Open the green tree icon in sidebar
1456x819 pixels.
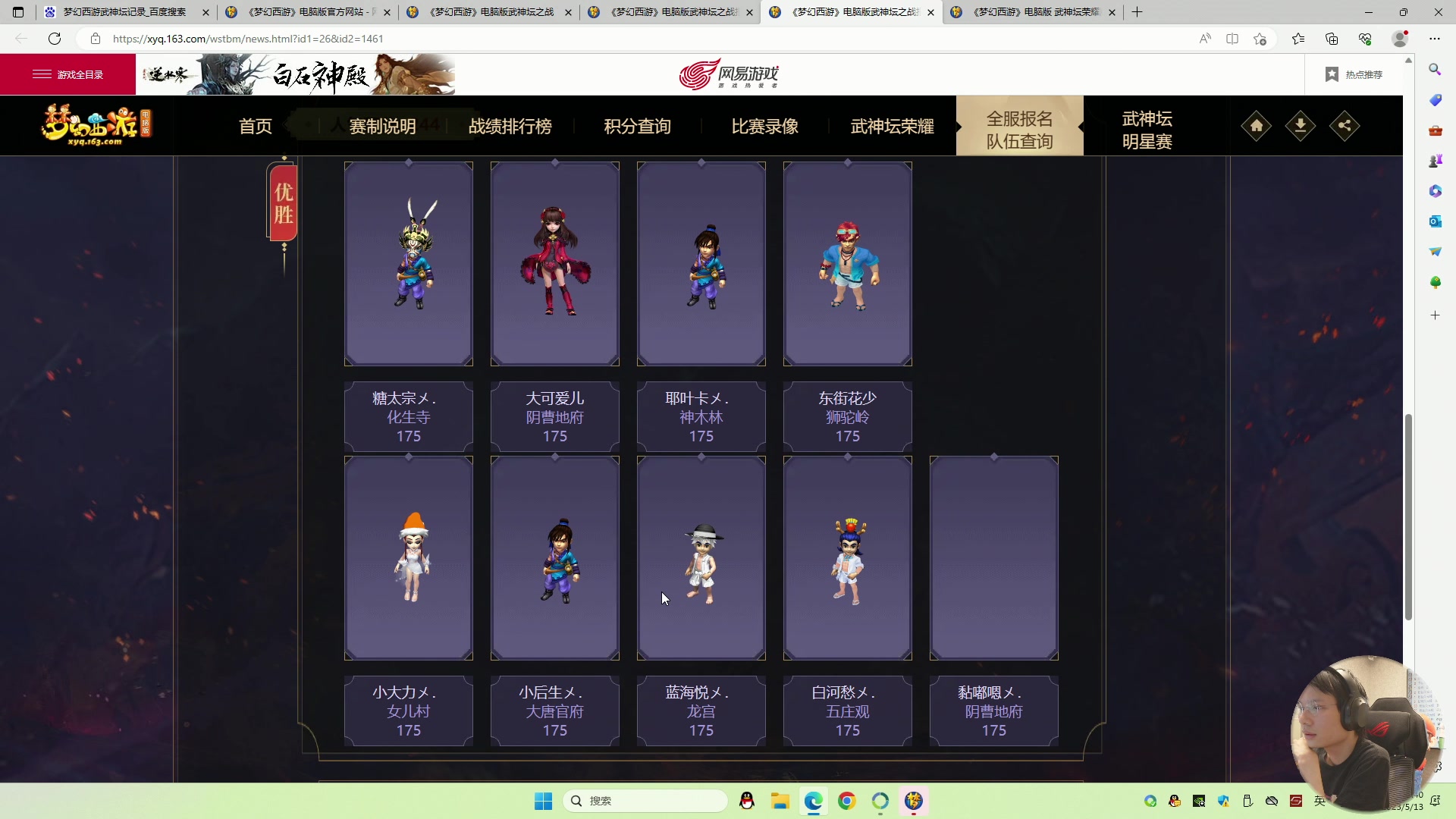tap(1435, 282)
